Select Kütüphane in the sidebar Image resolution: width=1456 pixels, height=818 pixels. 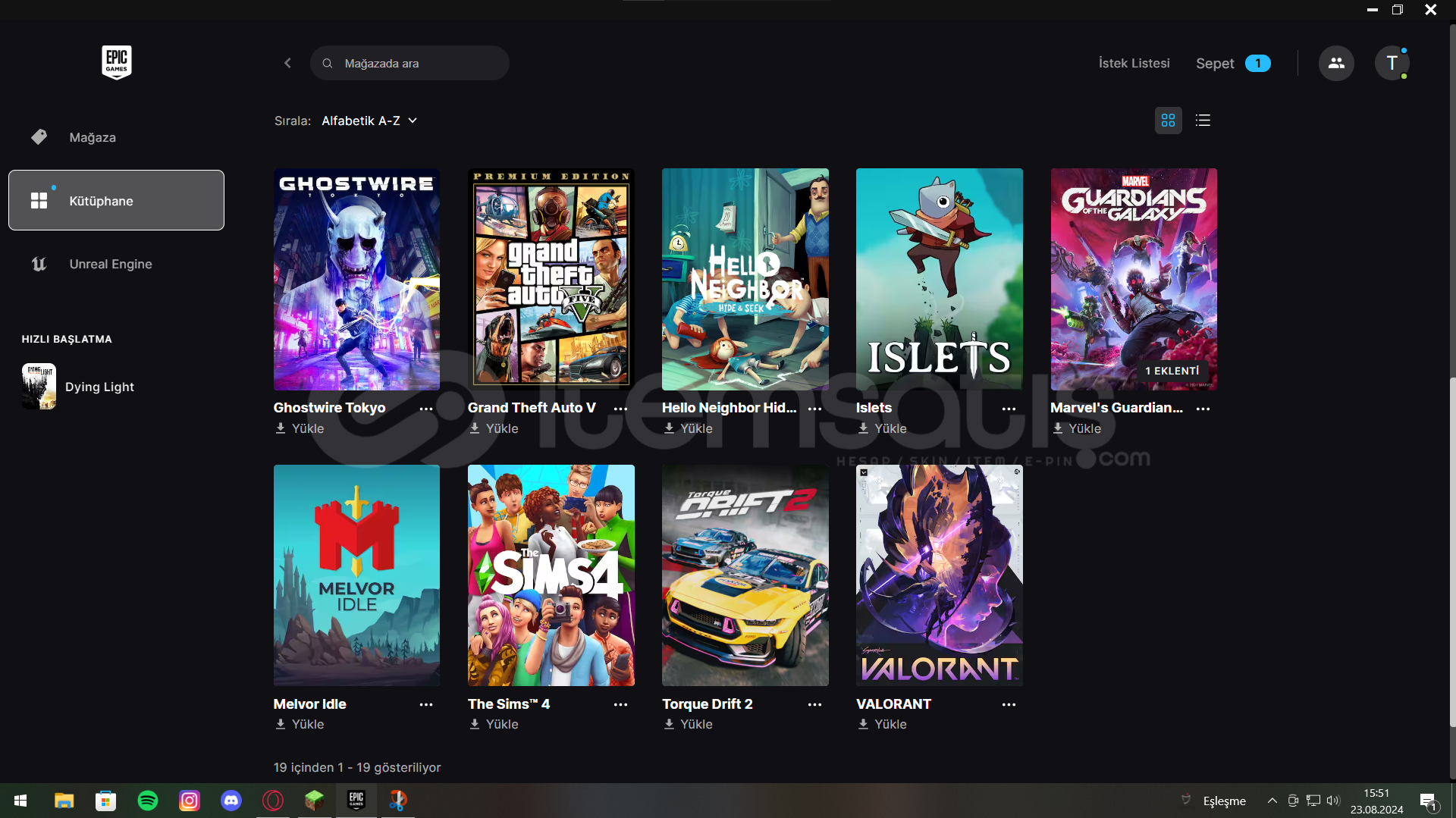116,200
